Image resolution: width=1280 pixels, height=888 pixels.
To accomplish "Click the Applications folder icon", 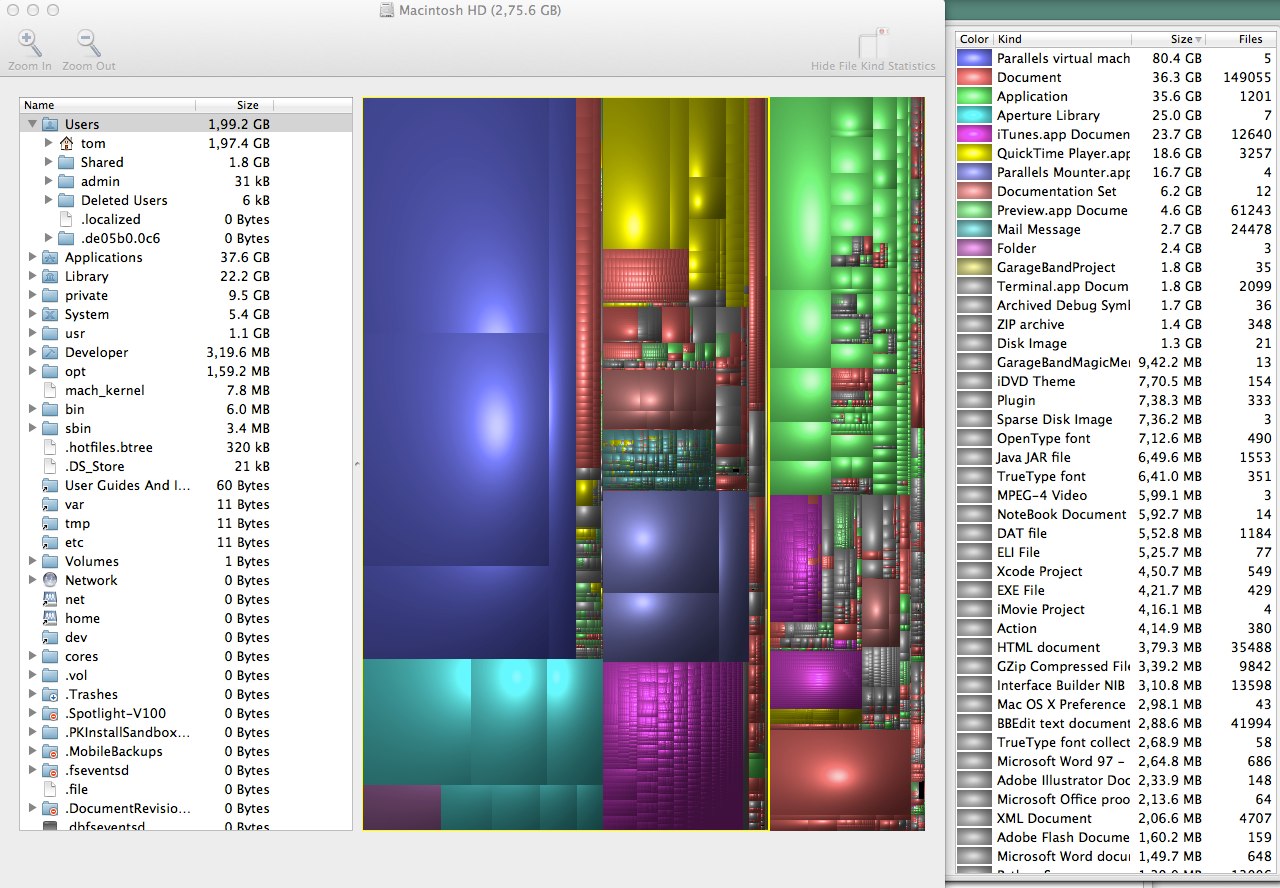I will coord(50,258).
